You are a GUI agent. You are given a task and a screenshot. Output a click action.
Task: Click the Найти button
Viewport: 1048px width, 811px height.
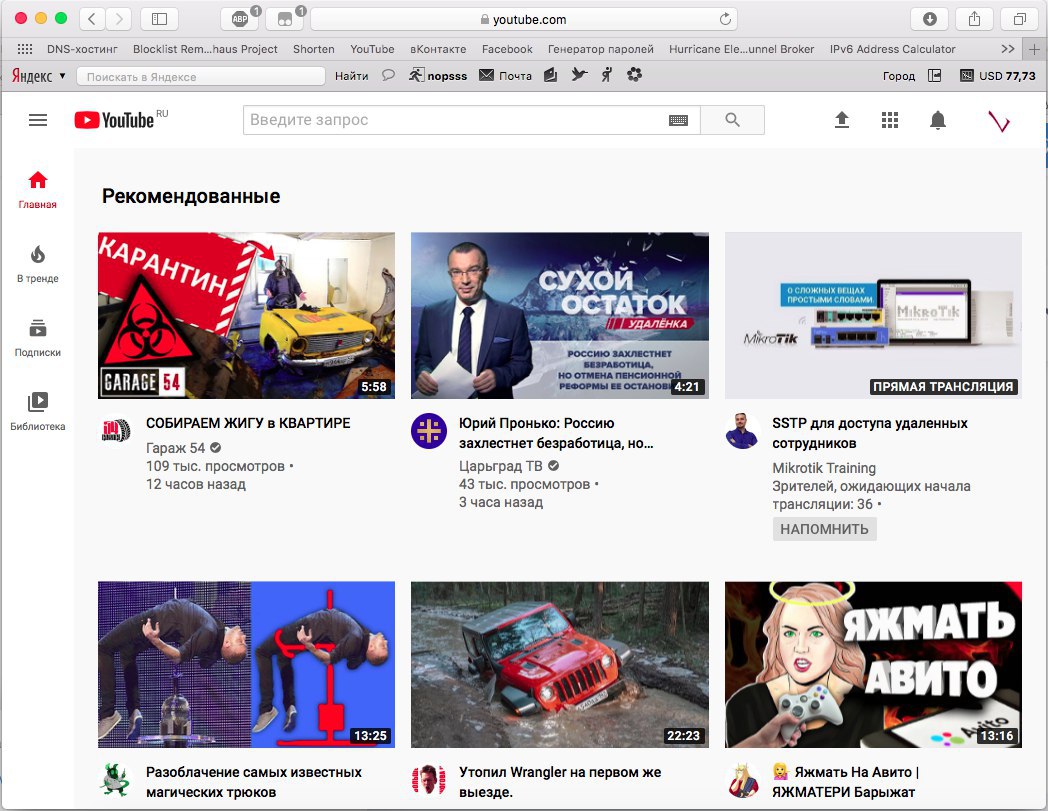click(x=352, y=76)
